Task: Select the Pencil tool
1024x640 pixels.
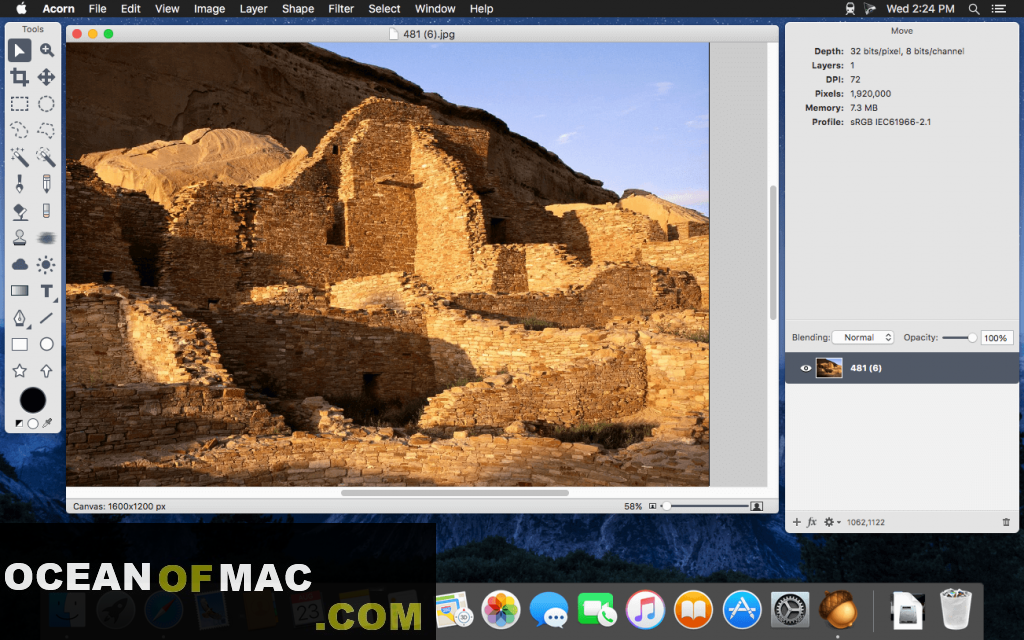Action: (x=46, y=184)
